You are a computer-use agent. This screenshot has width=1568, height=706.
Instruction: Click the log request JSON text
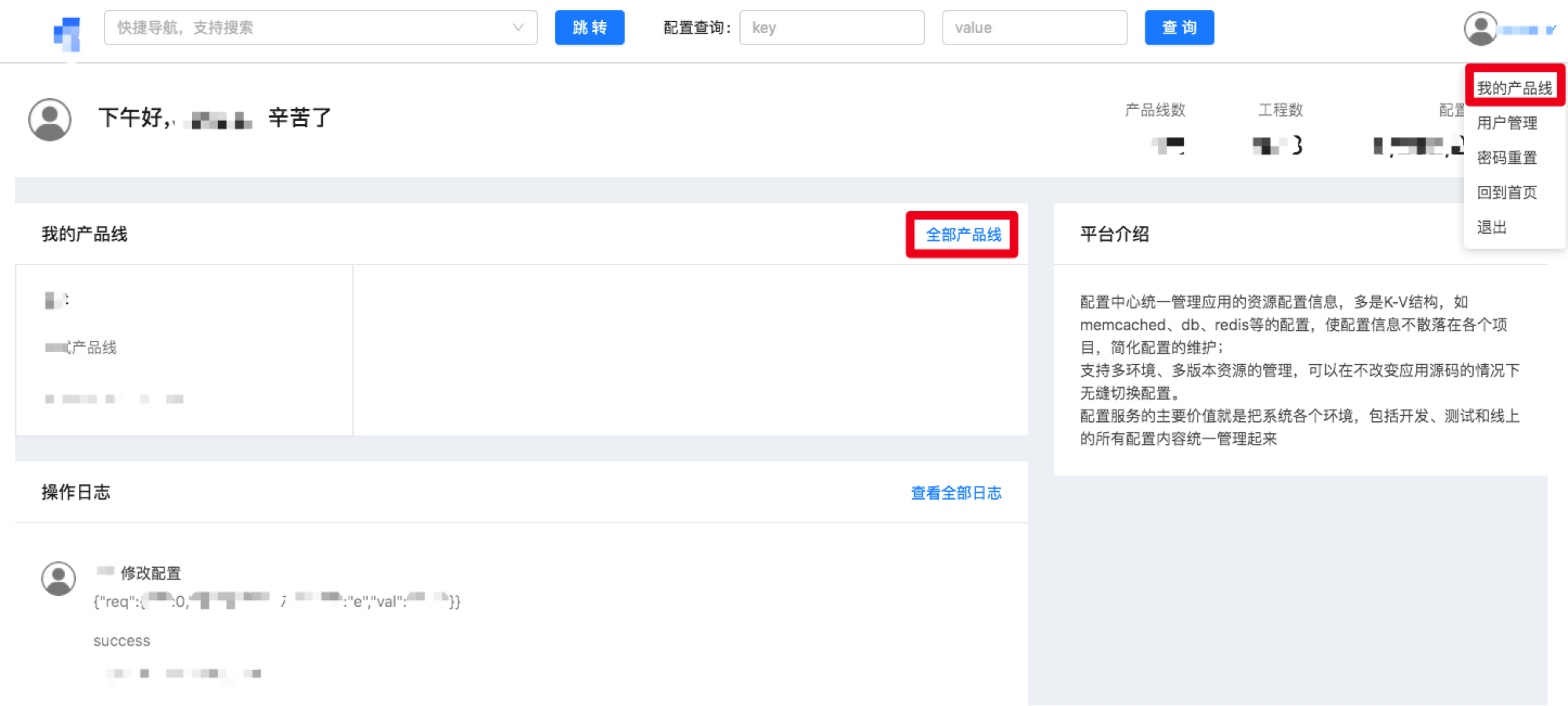point(277,602)
